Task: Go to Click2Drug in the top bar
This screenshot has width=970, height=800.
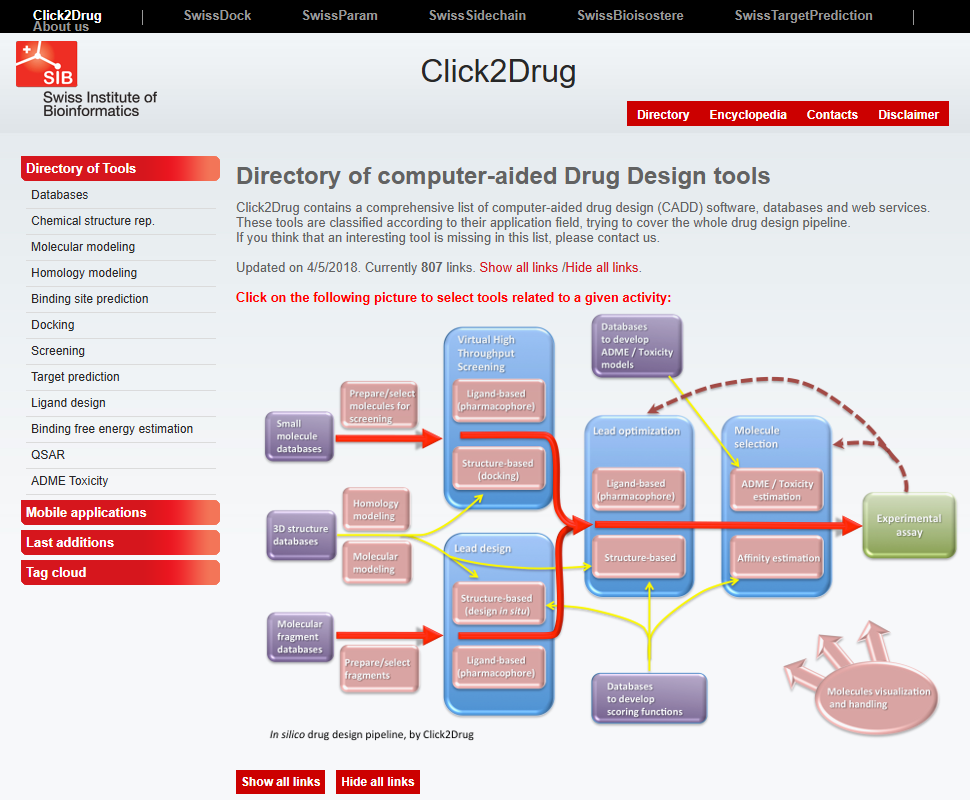Action: tap(67, 15)
